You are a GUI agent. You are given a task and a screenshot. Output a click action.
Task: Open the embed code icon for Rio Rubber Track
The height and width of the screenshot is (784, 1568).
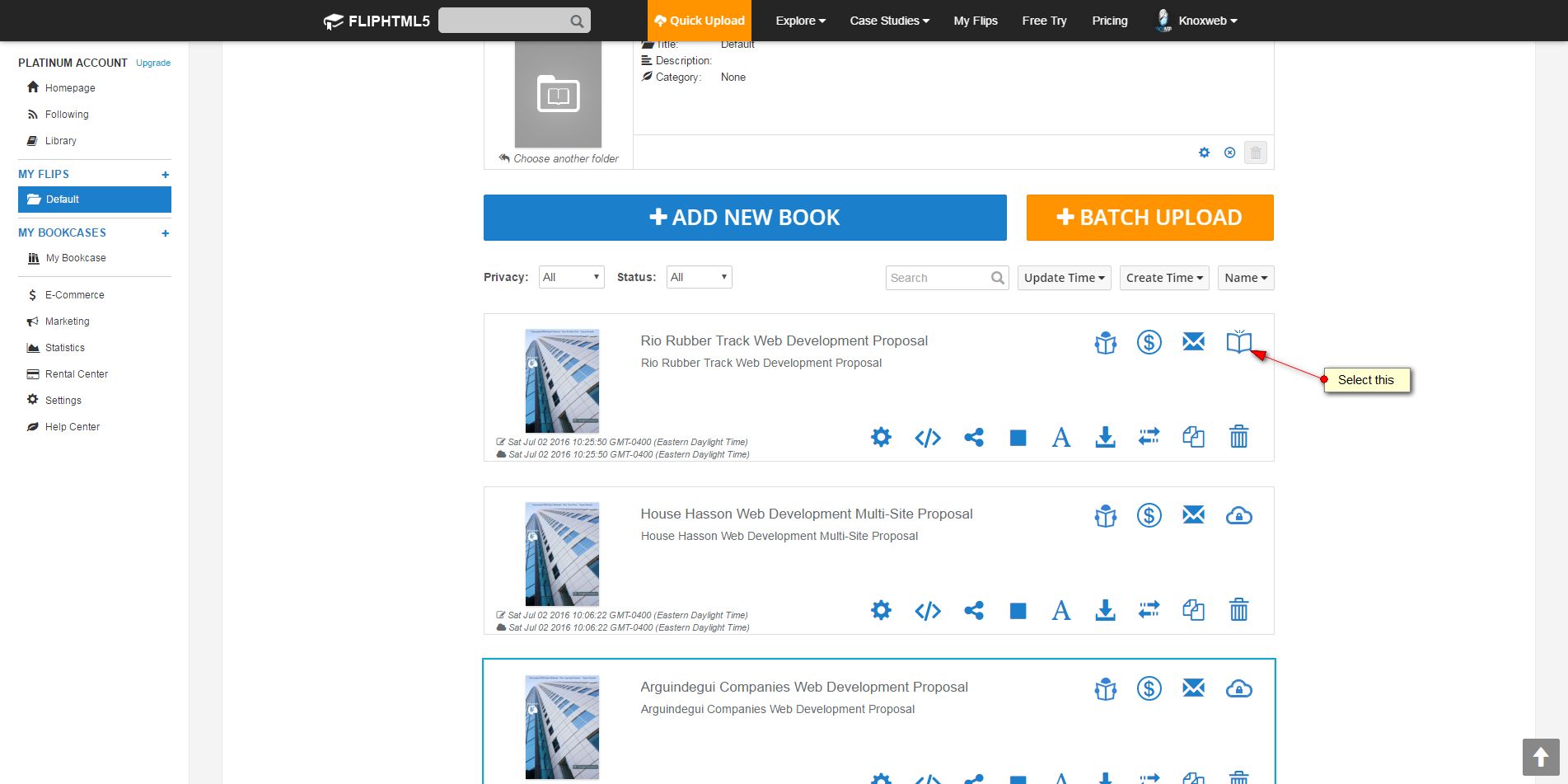(927, 438)
